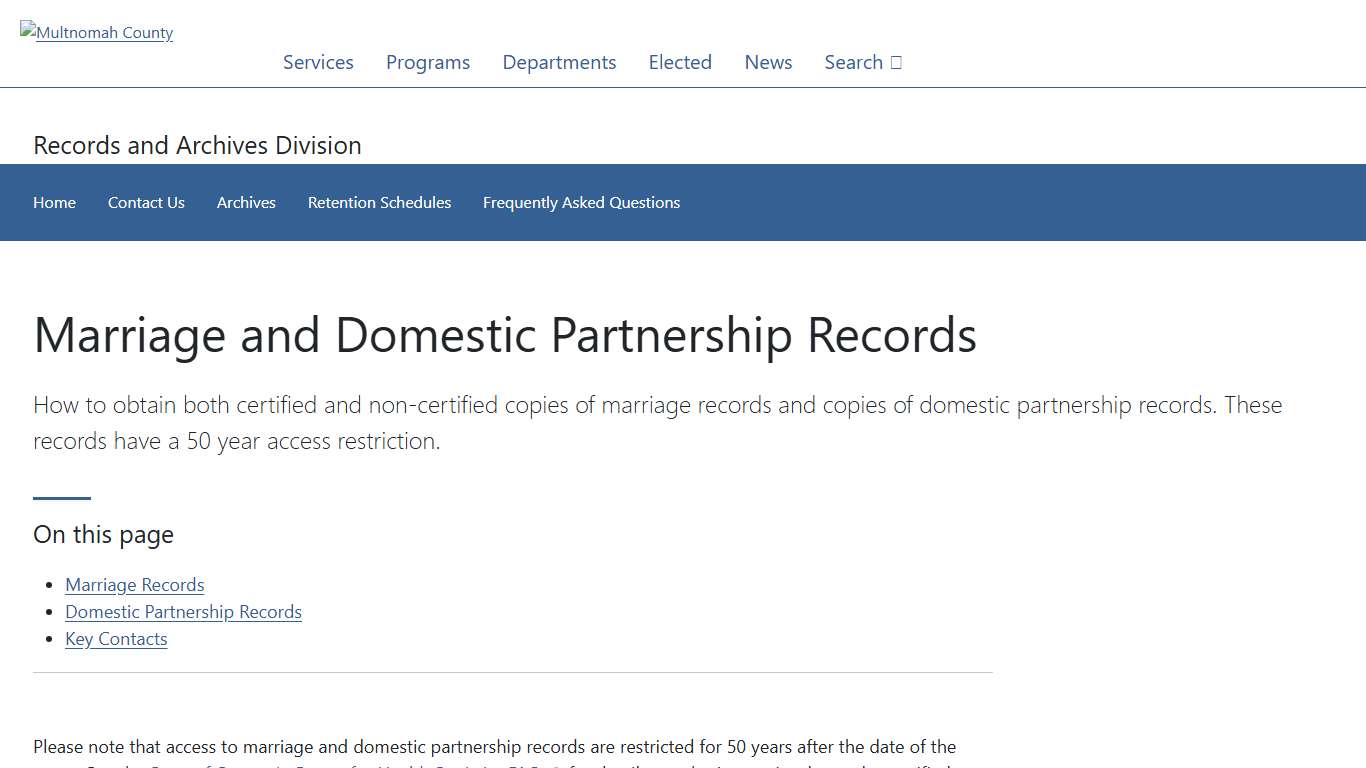This screenshot has width=1366, height=768.
Task: Open the Retention Schedules page
Action: (379, 202)
